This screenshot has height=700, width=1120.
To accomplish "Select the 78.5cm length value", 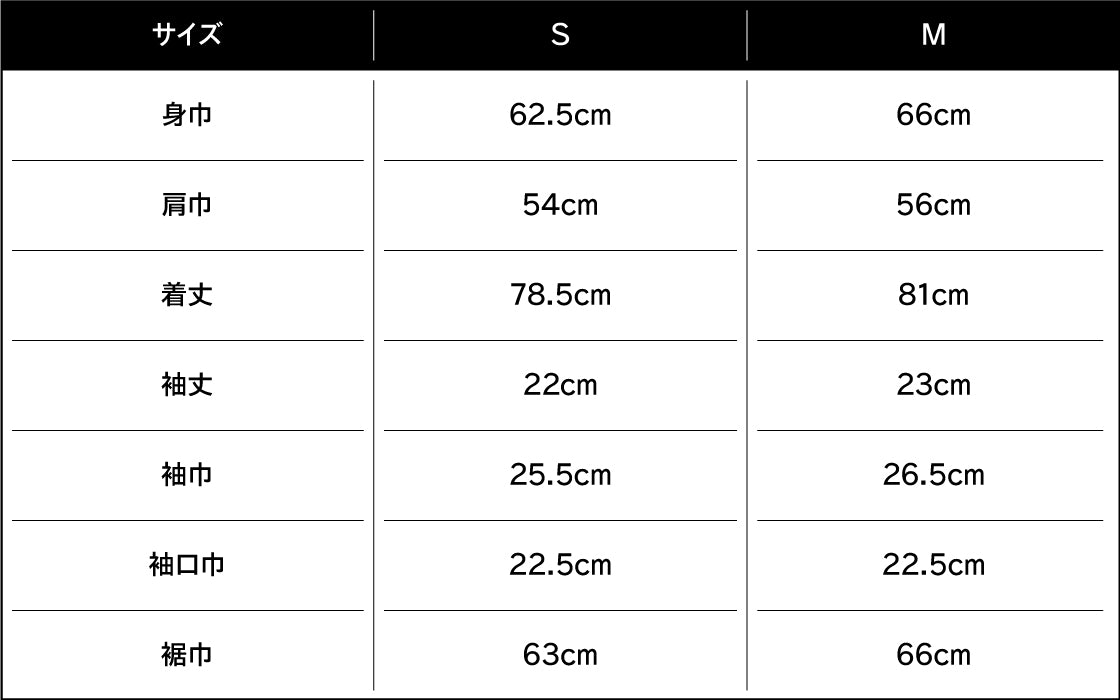I will [560, 296].
